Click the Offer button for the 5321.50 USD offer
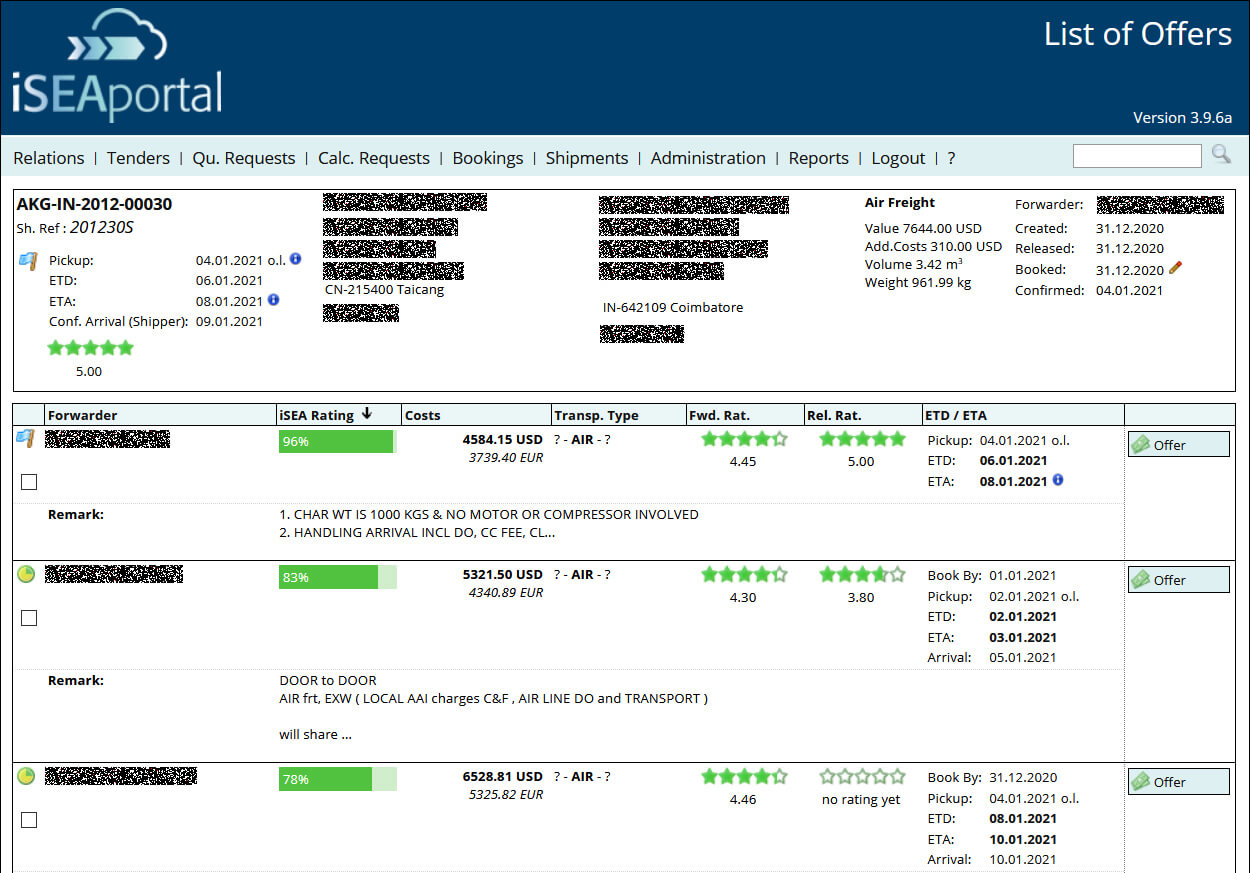Screen dimensions: 1250x873 [1178, 580]
